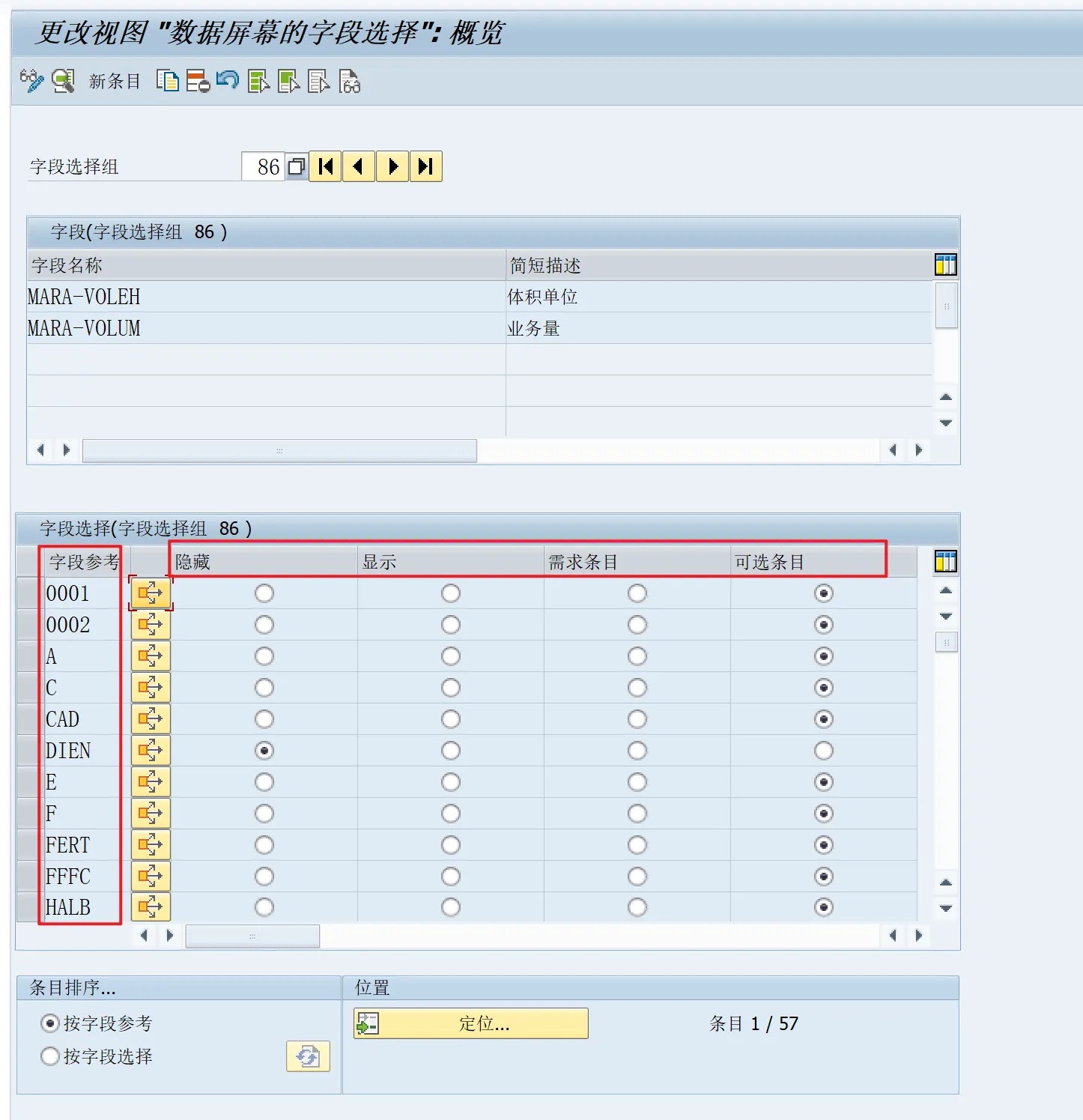The image size is (1083, 1120).
Task: Go to next field selection group
Action: click(392, 166)
